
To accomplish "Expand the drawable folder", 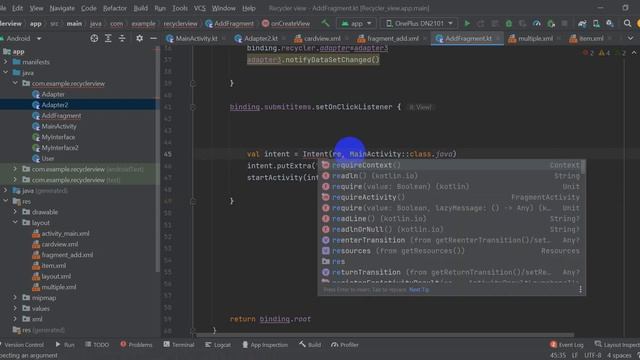I will (x=15, y=212).
